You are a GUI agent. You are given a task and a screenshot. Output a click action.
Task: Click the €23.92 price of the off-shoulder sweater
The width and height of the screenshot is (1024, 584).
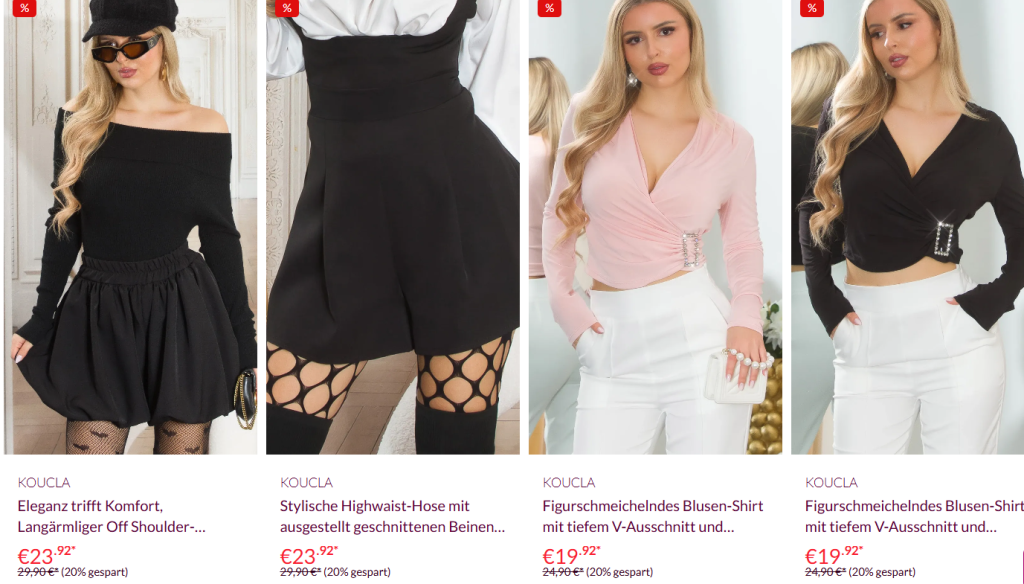coord(46,555)
